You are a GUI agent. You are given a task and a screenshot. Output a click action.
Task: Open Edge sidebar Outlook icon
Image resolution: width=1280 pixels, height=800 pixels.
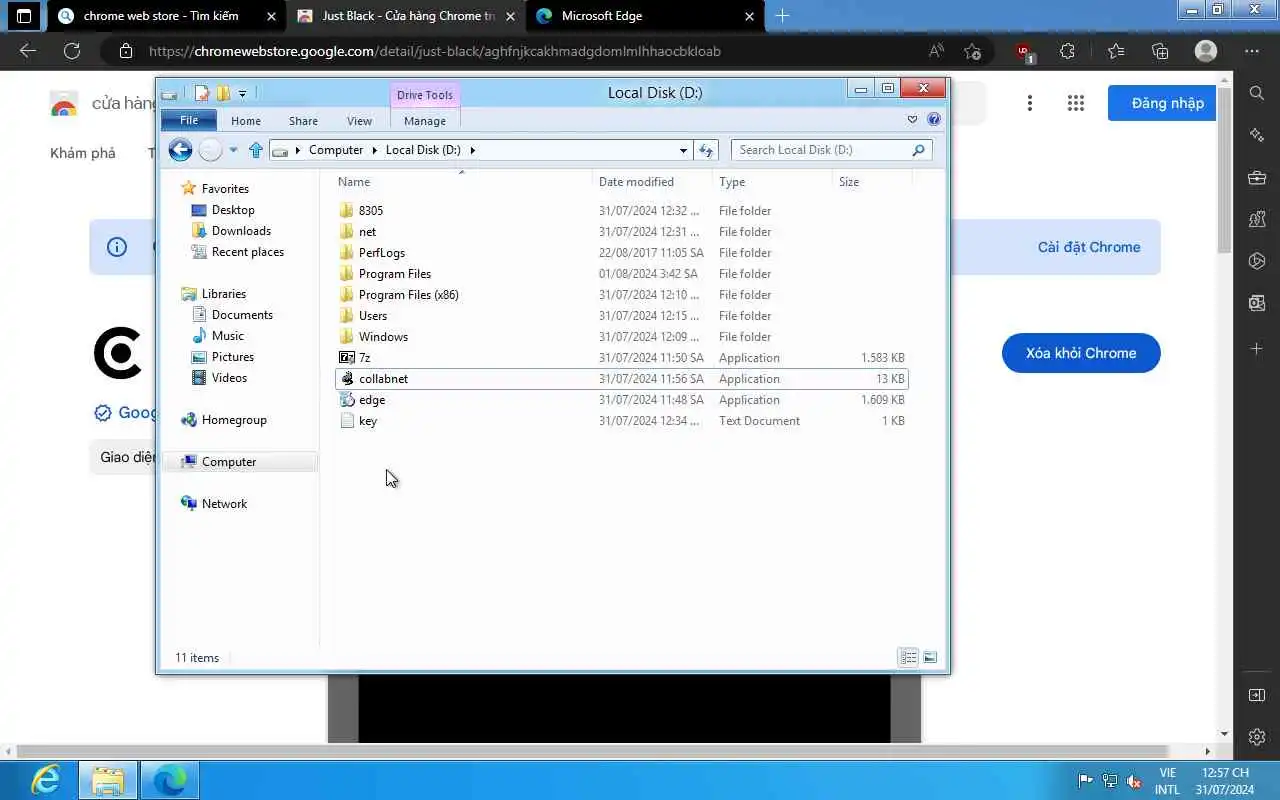click(x=1257, y=303)
